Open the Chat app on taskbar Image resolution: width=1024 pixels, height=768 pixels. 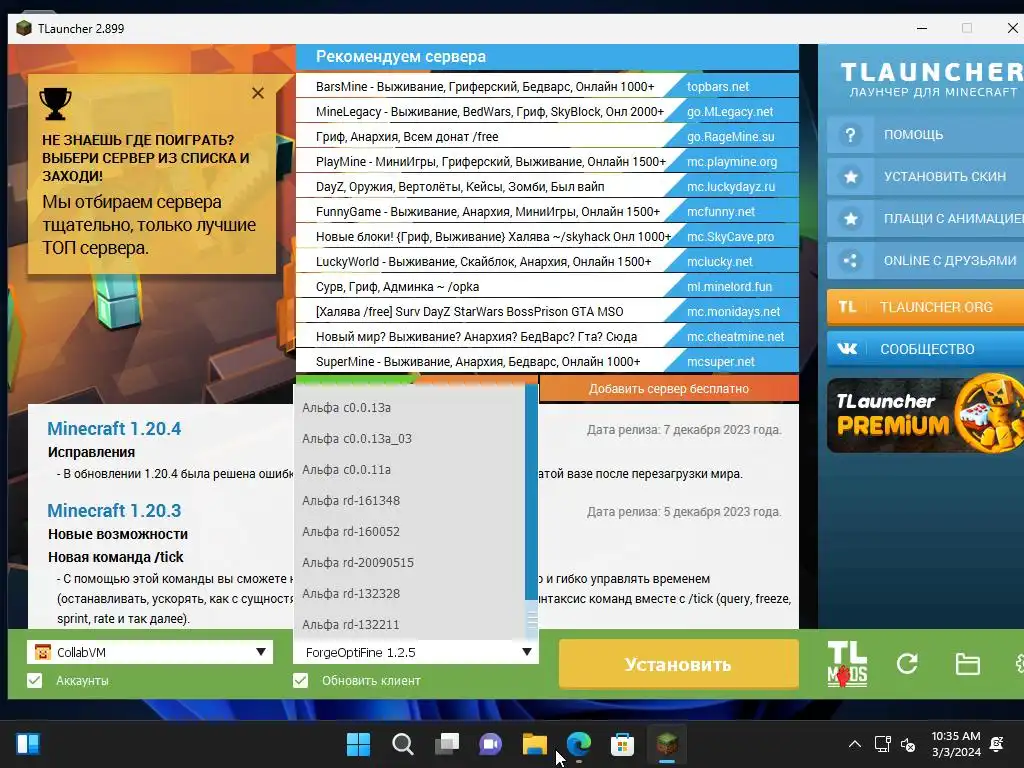pos(490,744)
